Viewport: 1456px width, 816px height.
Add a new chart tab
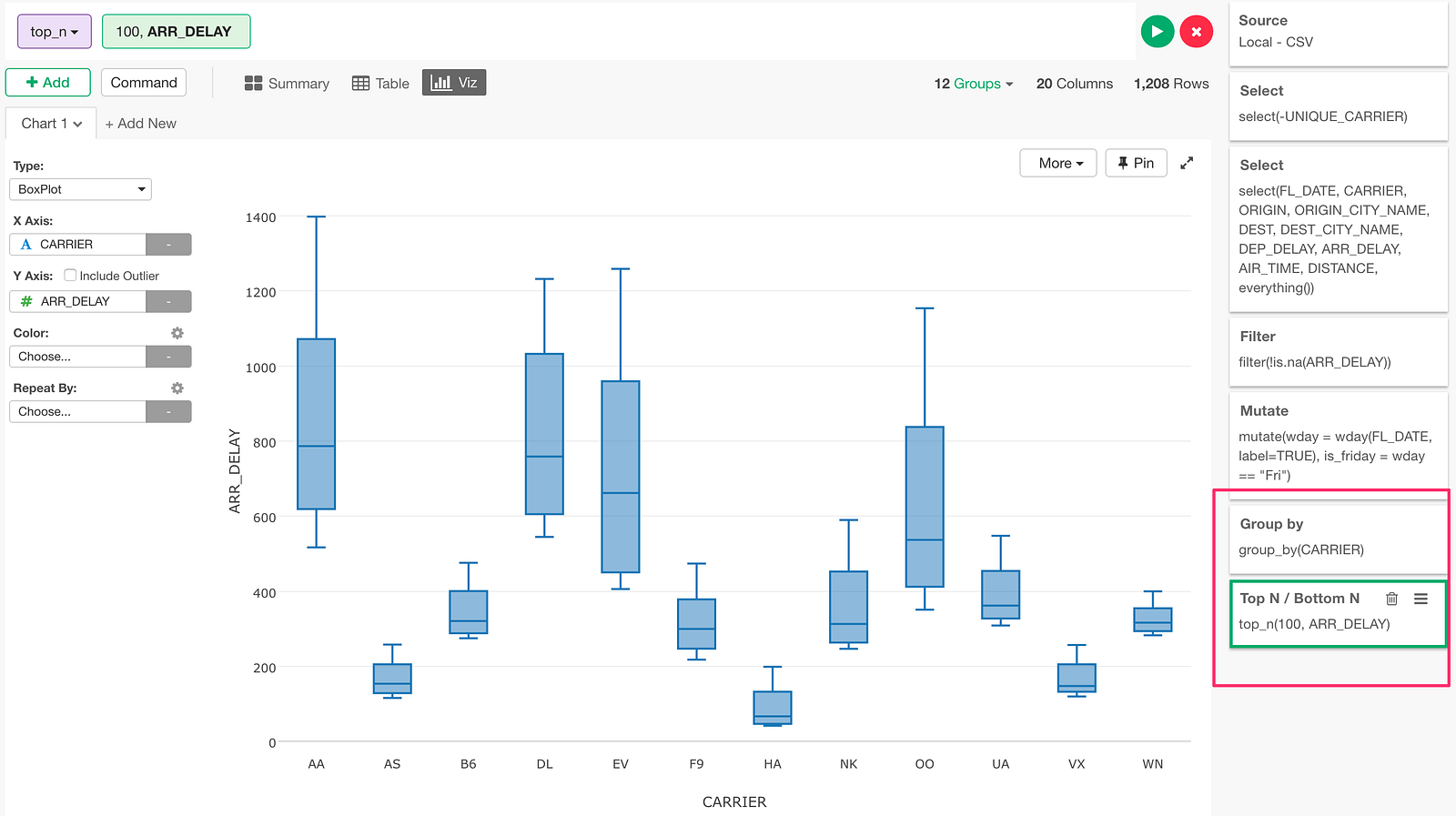140,124
